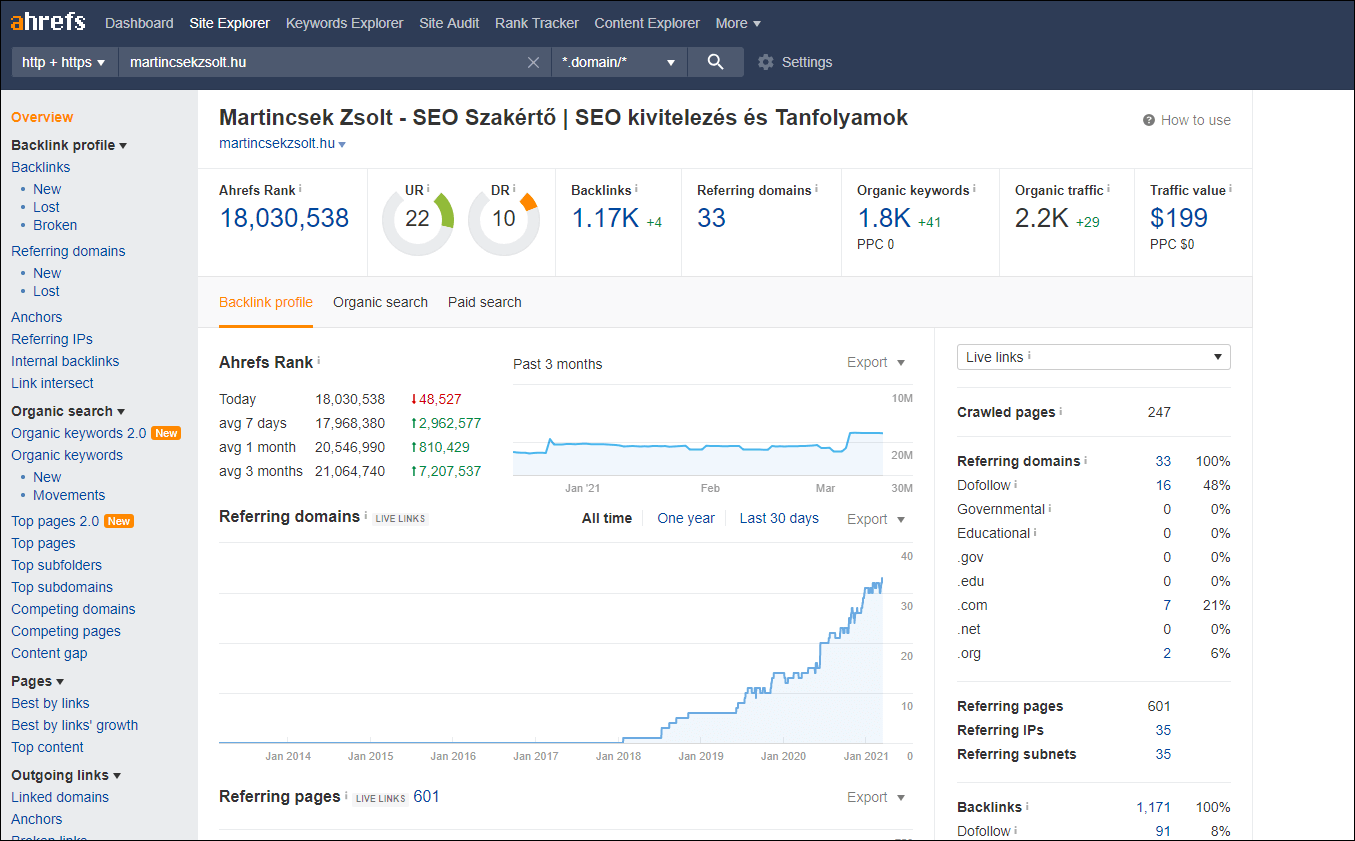This screenshot has height=841, width=1355.
Task: Select All time range for Referring domains
Action: tap(607, 518)
